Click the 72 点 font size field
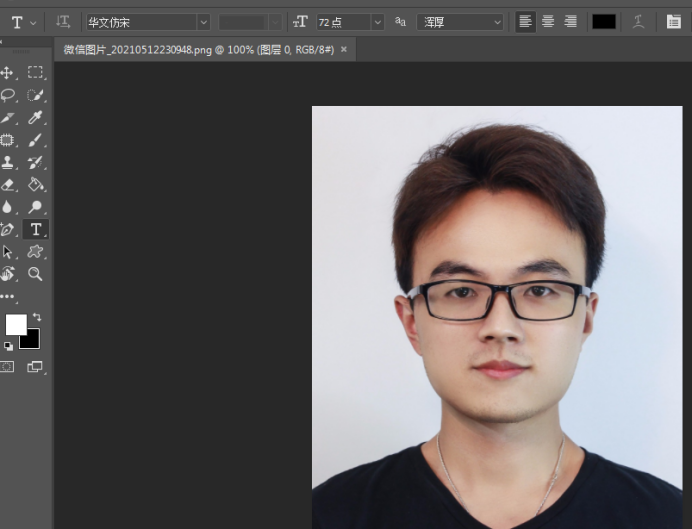 click(344, 22)
